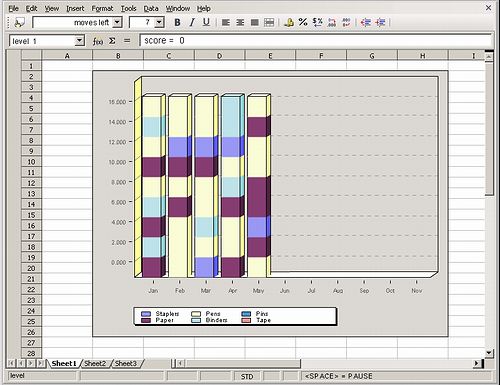
Task: Click the Tape legend color swatch
Action: pyautogui.click(x=246, y=320)
